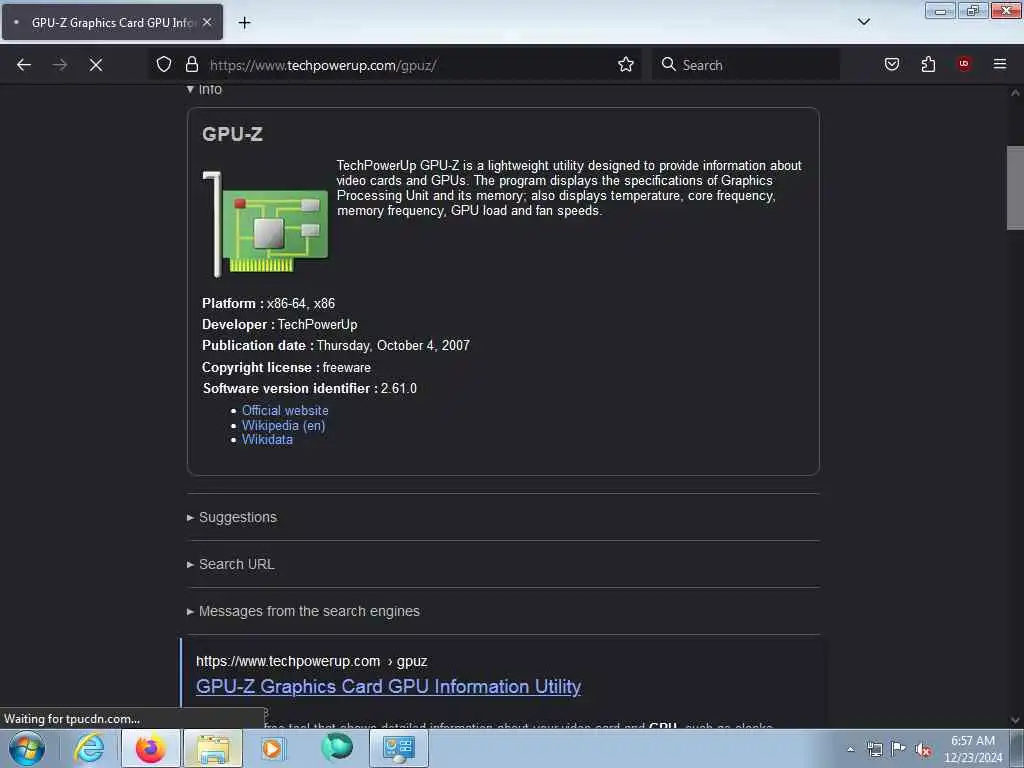Screen dimensions: 1024x768
Task: Open Windows Media Player taskbar icon
Action: coord(273,748)
